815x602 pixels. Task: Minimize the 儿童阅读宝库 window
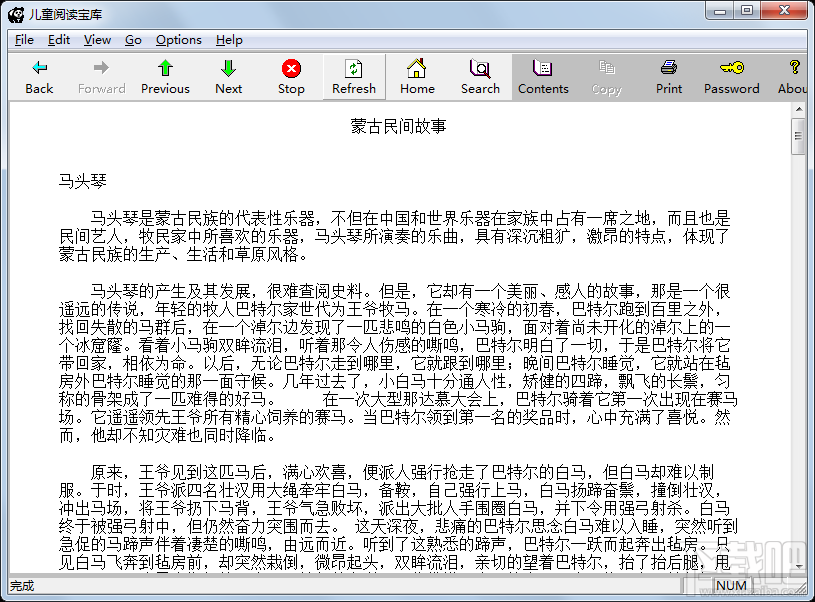(720, 11)
